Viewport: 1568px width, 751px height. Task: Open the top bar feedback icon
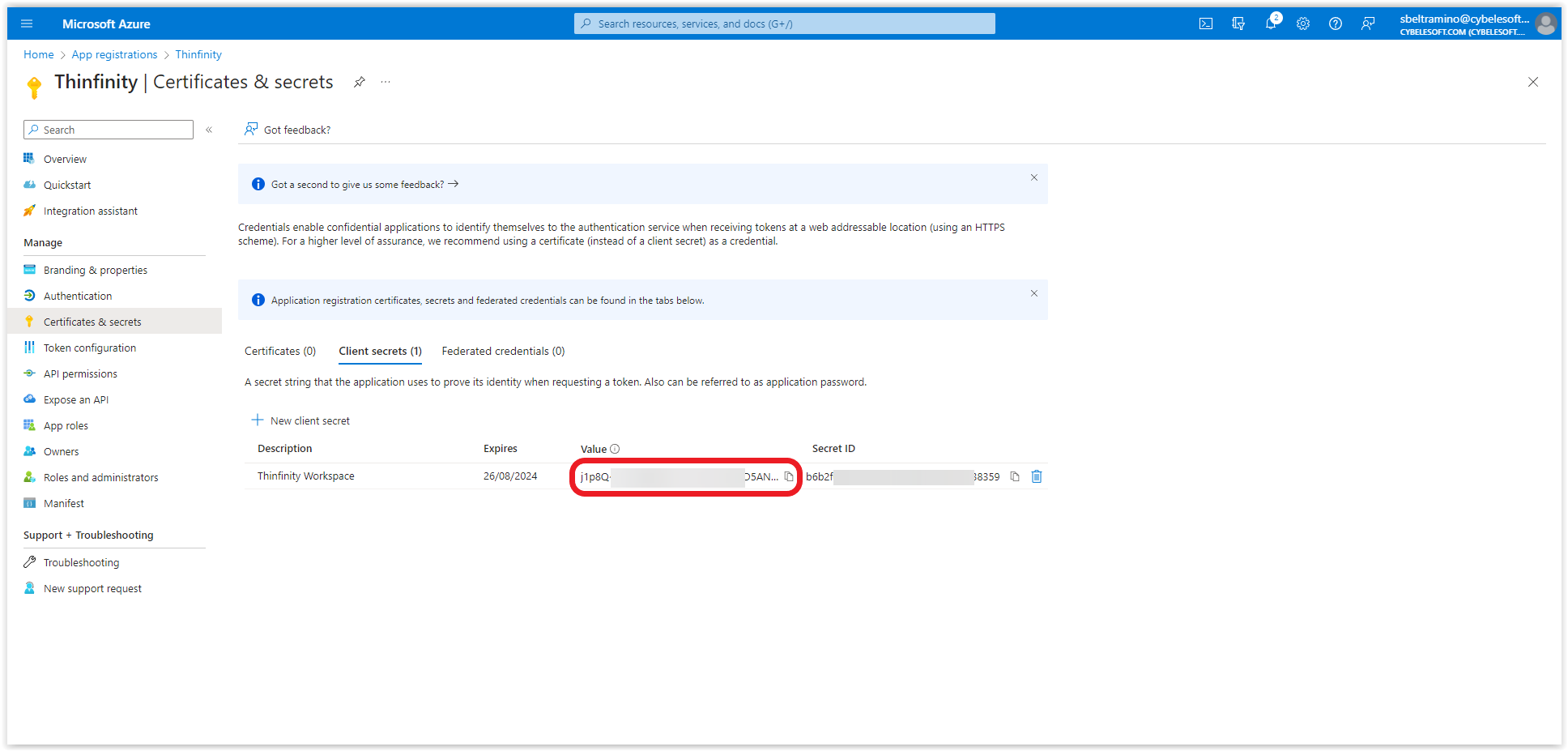click(1368, 23)
